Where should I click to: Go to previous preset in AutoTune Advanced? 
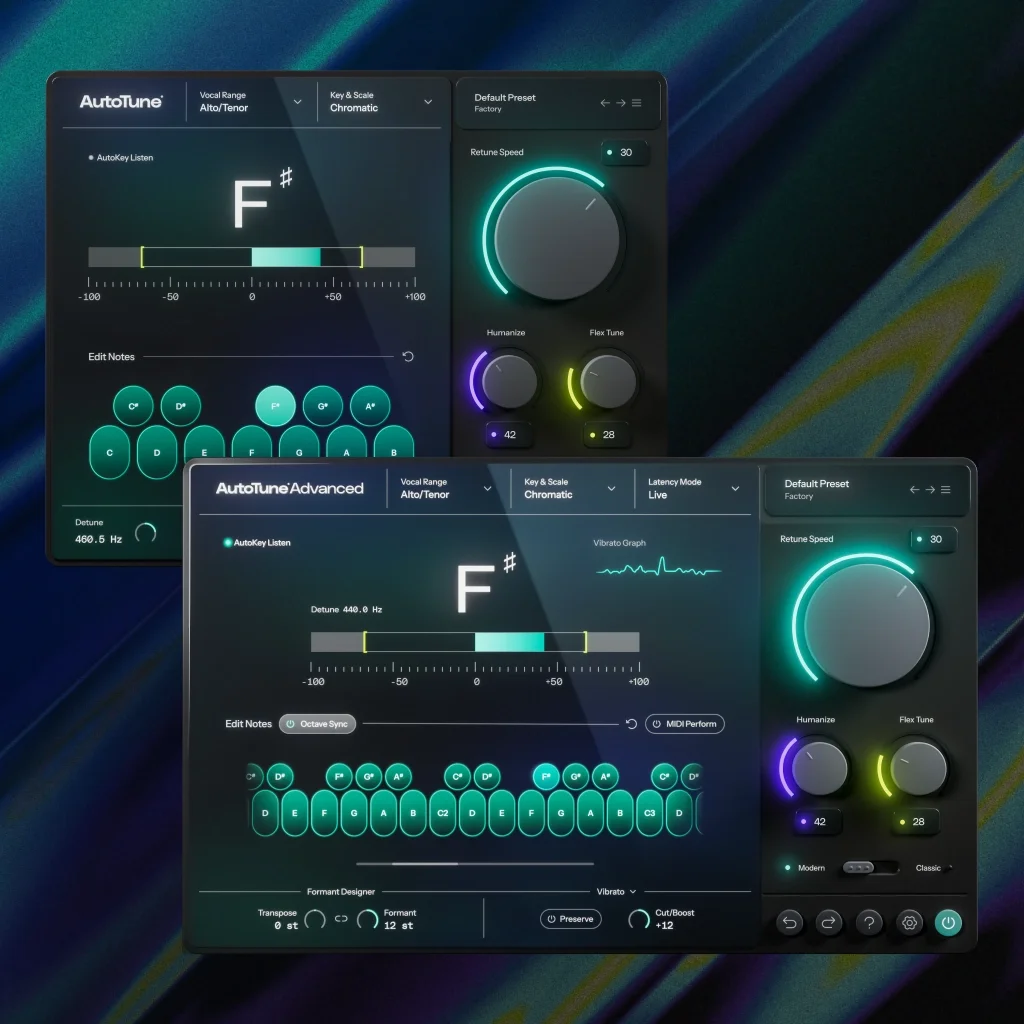914,489
